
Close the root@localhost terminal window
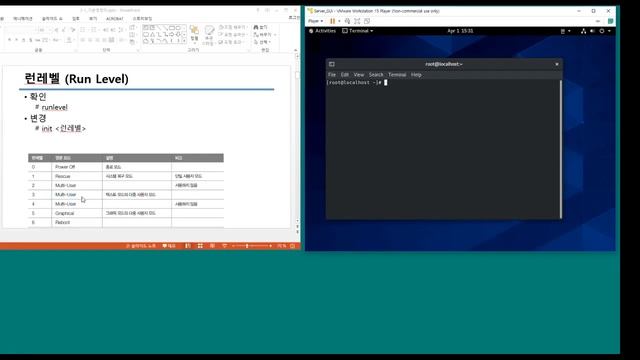click(x=557, y=64)
